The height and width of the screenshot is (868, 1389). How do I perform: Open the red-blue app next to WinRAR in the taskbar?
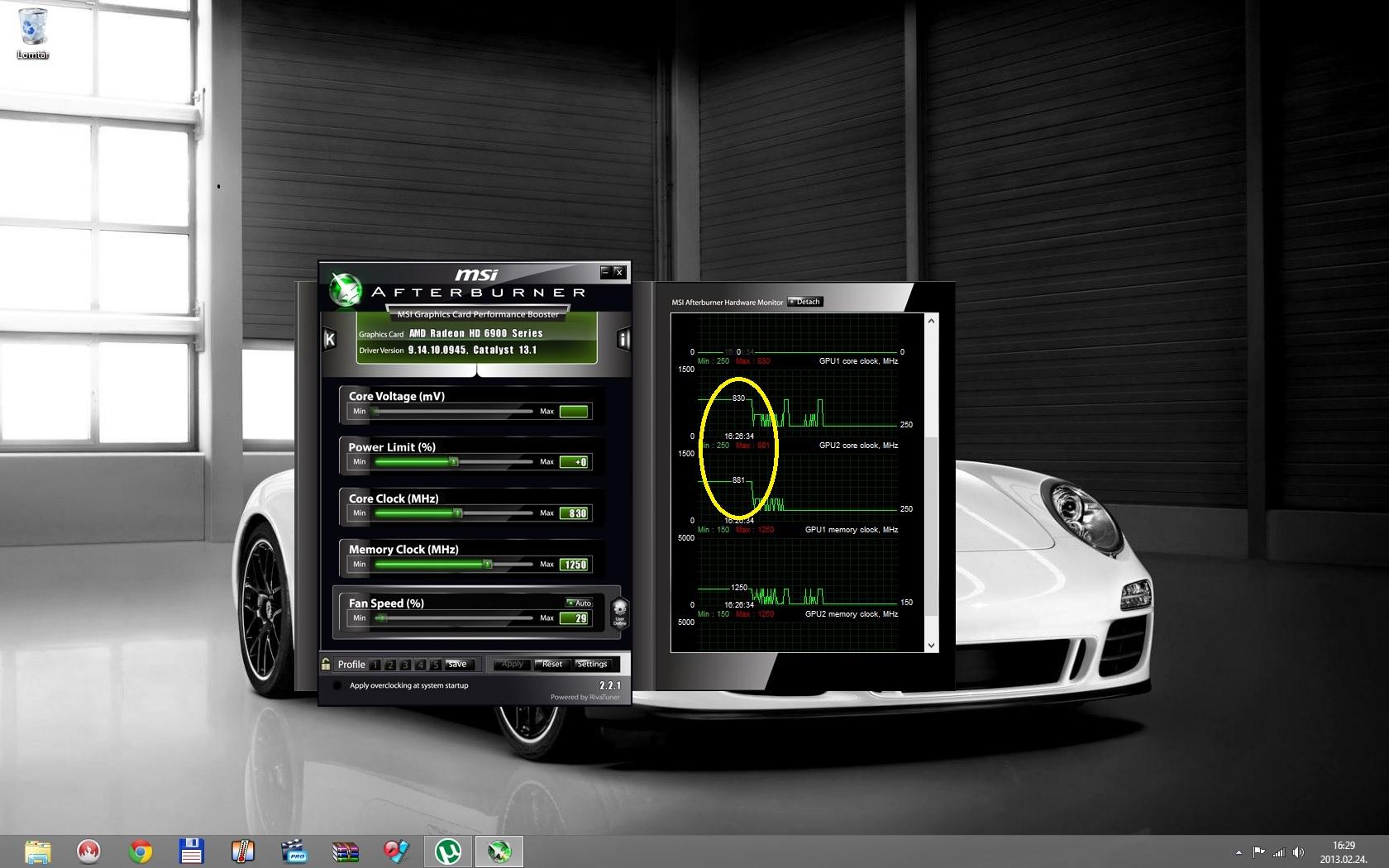(396, 851)
